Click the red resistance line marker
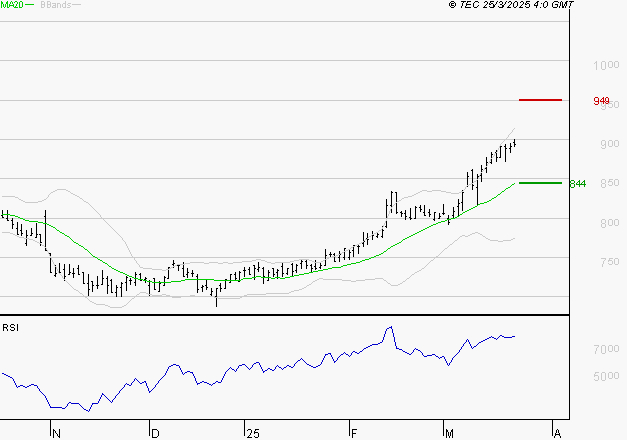Image resolution: width=627 pixels, height=440 pixels. (x=540, y=100)
